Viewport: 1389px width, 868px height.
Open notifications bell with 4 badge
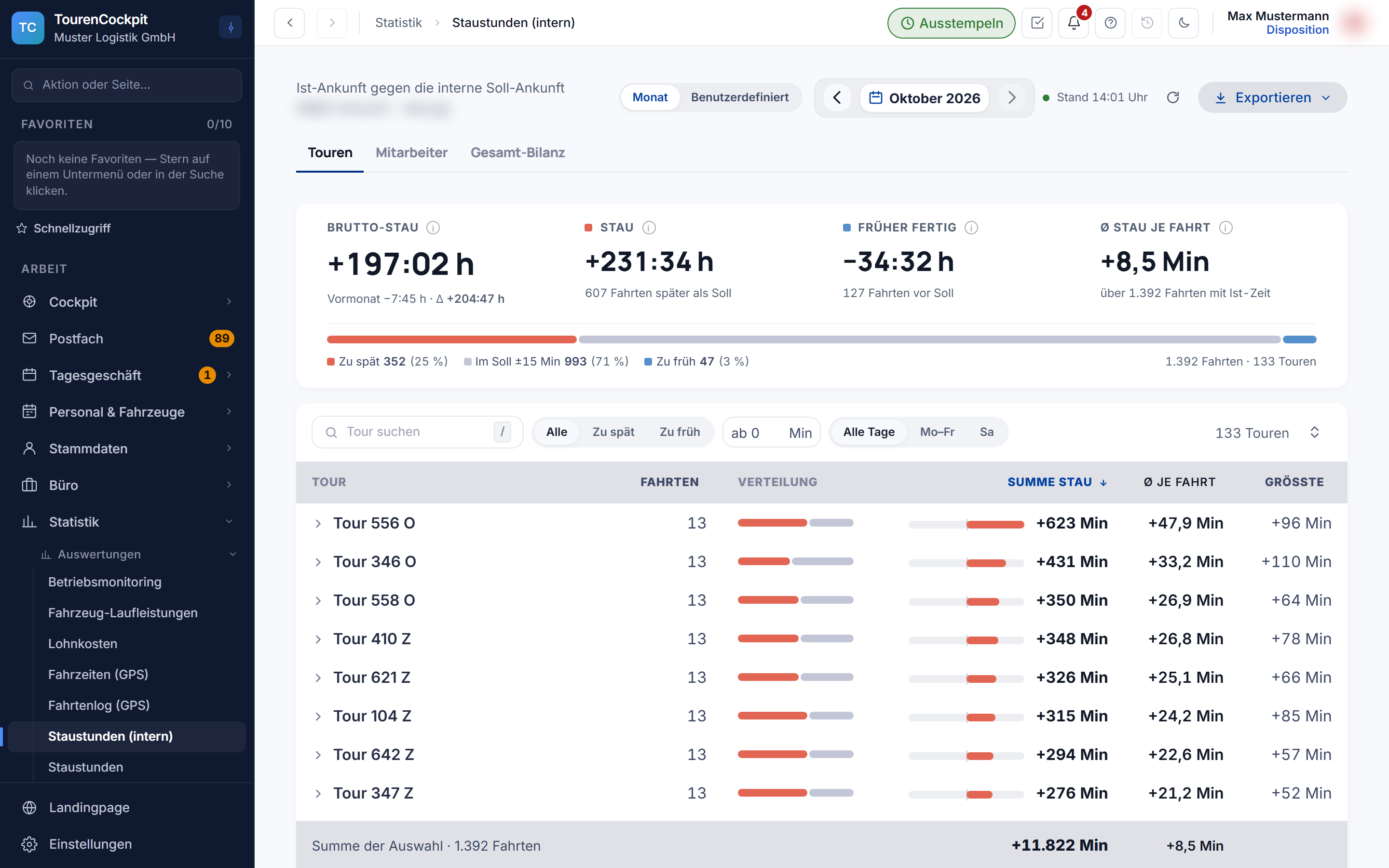(1074, 23)
